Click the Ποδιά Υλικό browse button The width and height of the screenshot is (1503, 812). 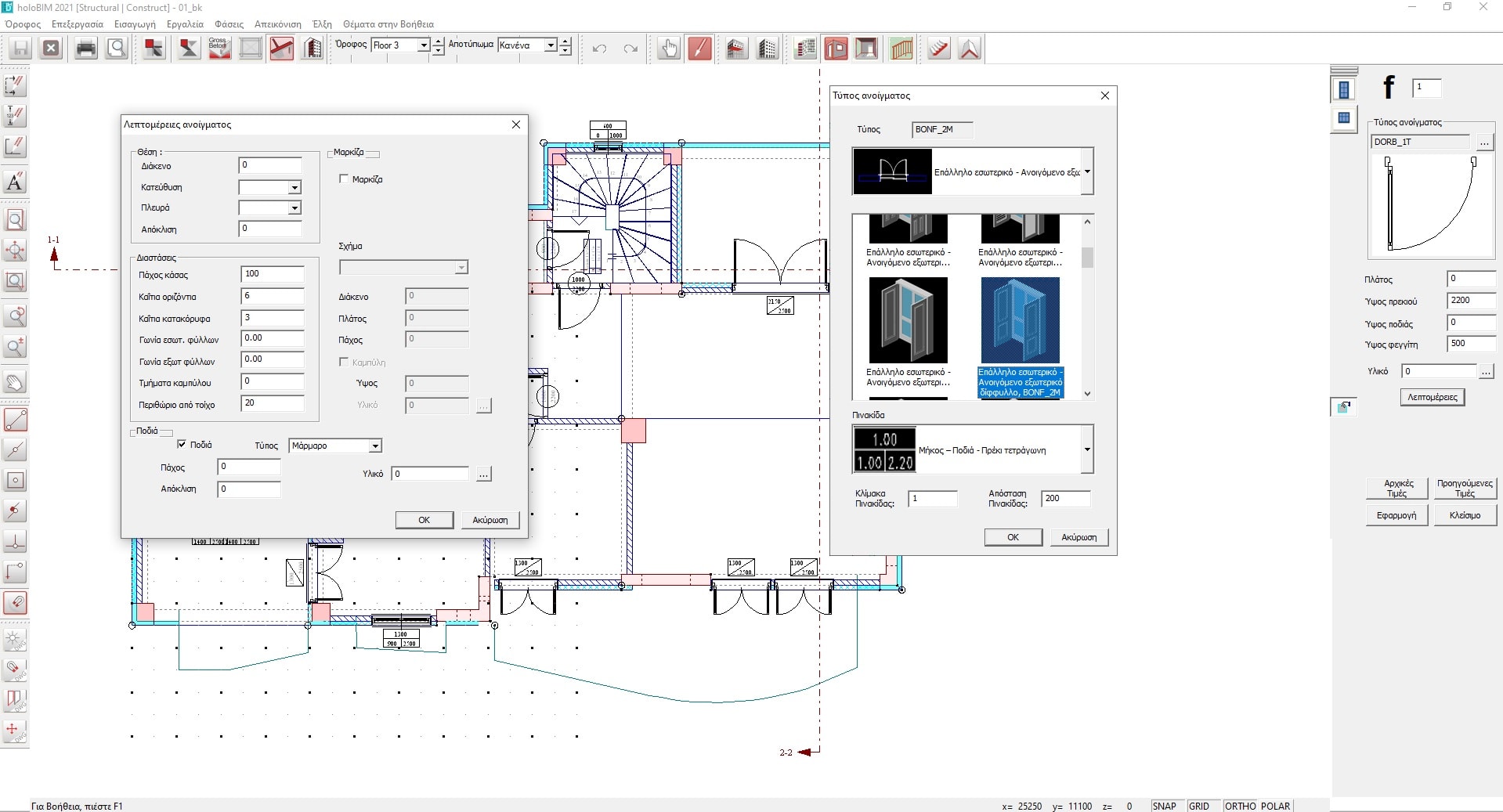(x=484, y=474)
